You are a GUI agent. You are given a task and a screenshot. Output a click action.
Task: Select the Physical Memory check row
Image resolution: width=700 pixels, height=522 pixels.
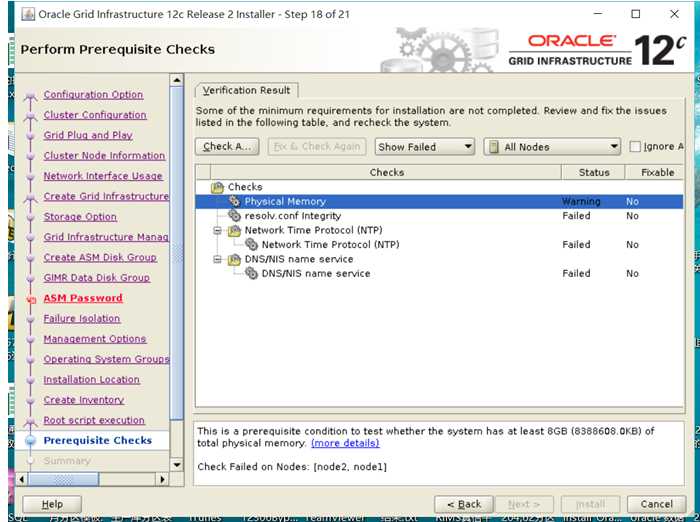click(x=439, y=201)
